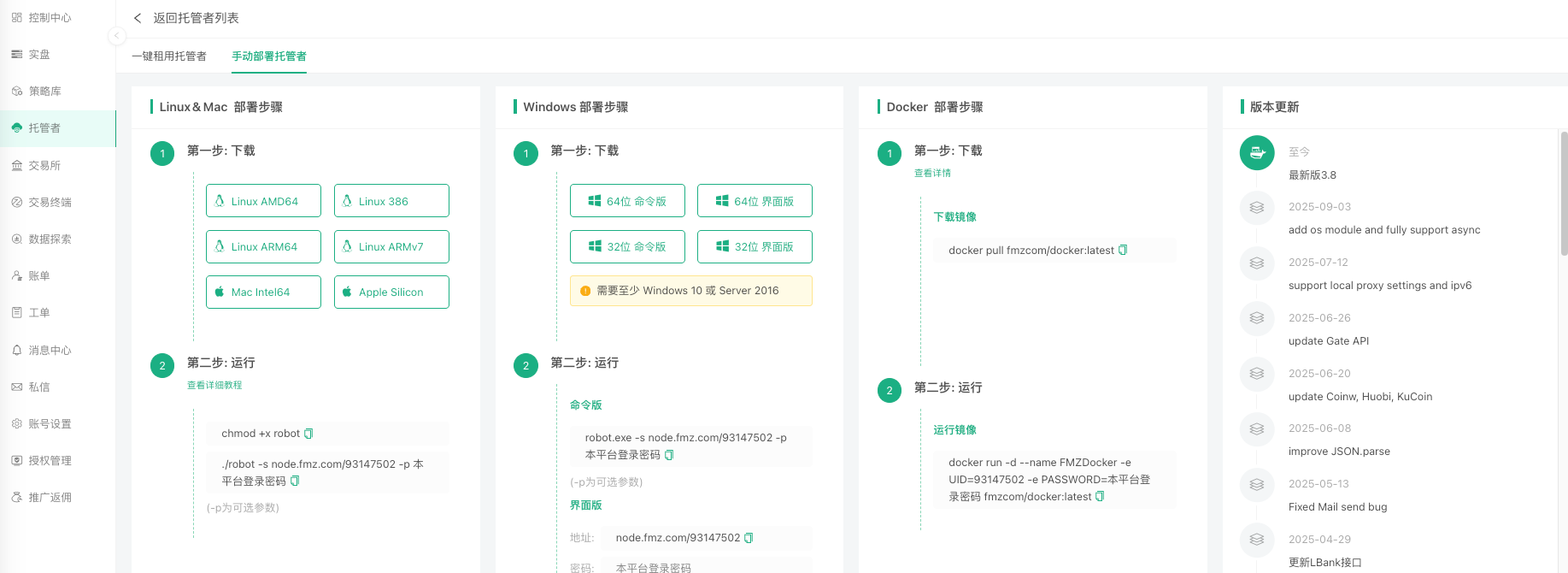Click the 2025-06-26 timeline layer icon
1568x573 pixels.
[1257, 318]
